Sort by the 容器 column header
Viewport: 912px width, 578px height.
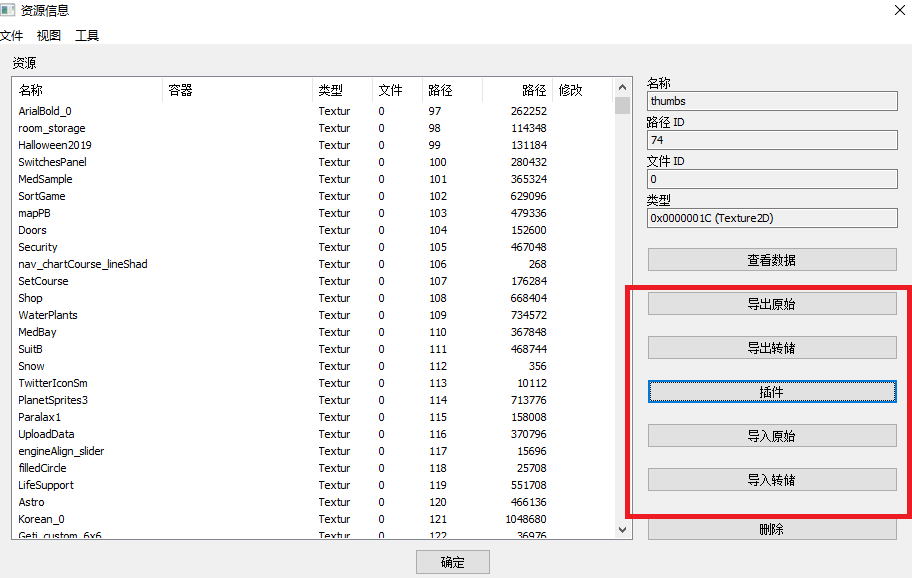point(237,90)
